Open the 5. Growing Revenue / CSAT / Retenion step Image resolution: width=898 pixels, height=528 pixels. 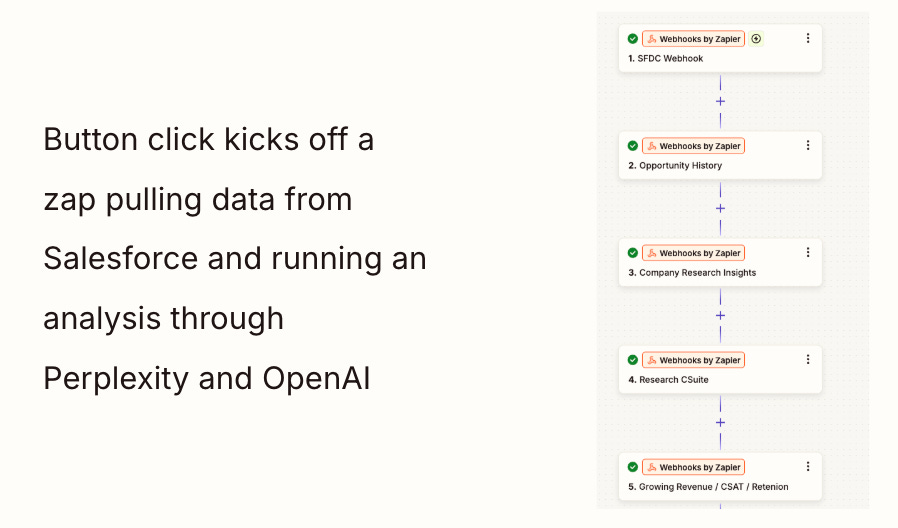720,477
